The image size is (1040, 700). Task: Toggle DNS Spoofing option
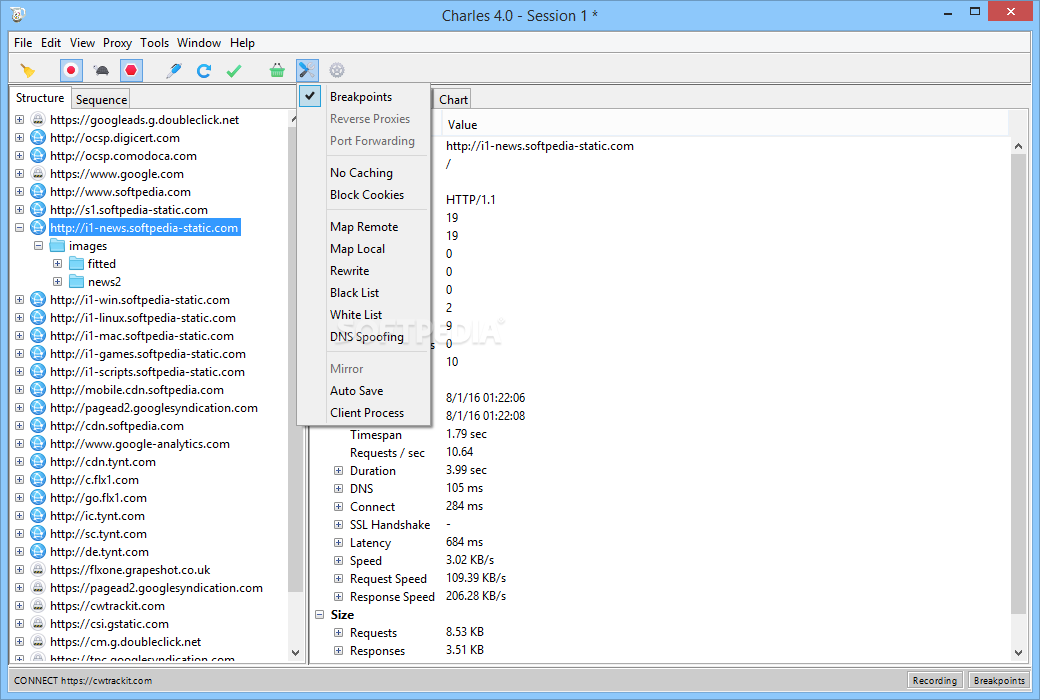[x=363, y=336]
